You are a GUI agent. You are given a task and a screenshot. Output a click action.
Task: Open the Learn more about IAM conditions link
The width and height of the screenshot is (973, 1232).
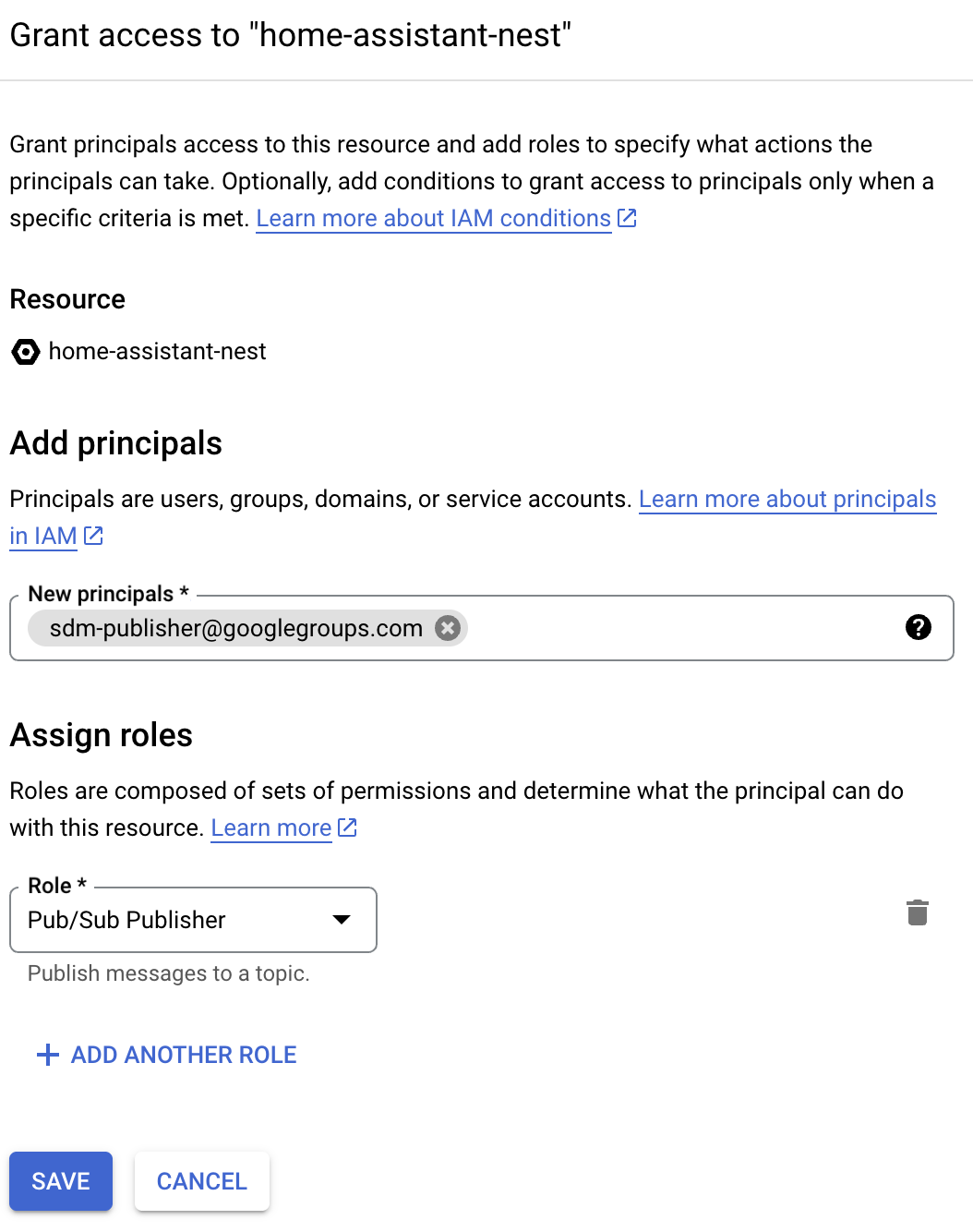click(x=434, y=218)
